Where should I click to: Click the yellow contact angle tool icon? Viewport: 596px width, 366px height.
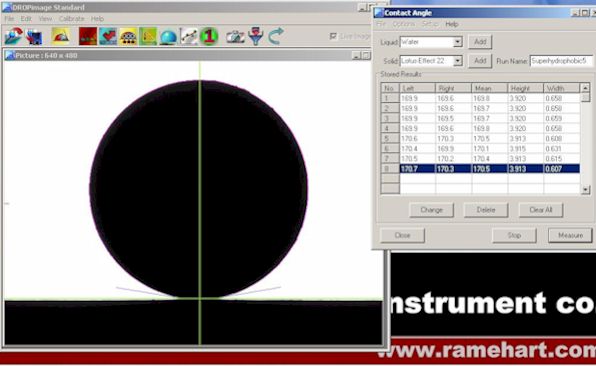click(x=60, y=36)
